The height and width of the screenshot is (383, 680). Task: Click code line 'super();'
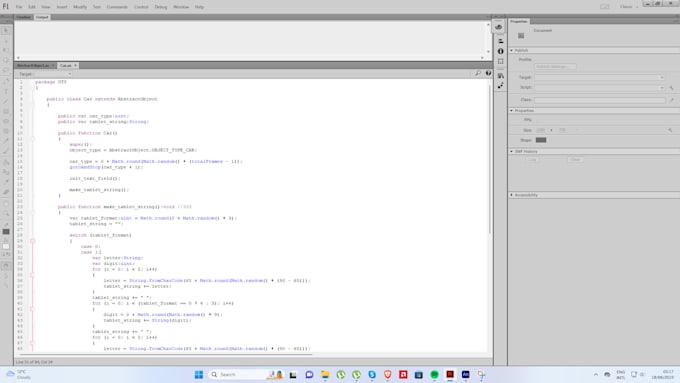pyautogui.click(x=81, y=144)
